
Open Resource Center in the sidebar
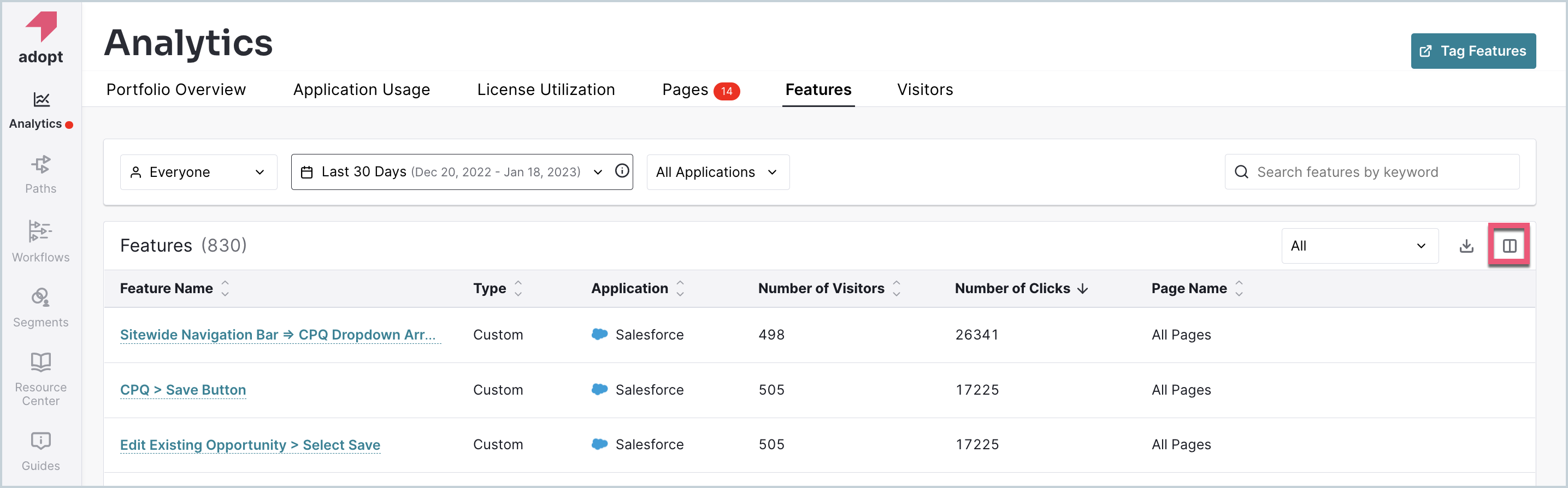pos(41,379)
